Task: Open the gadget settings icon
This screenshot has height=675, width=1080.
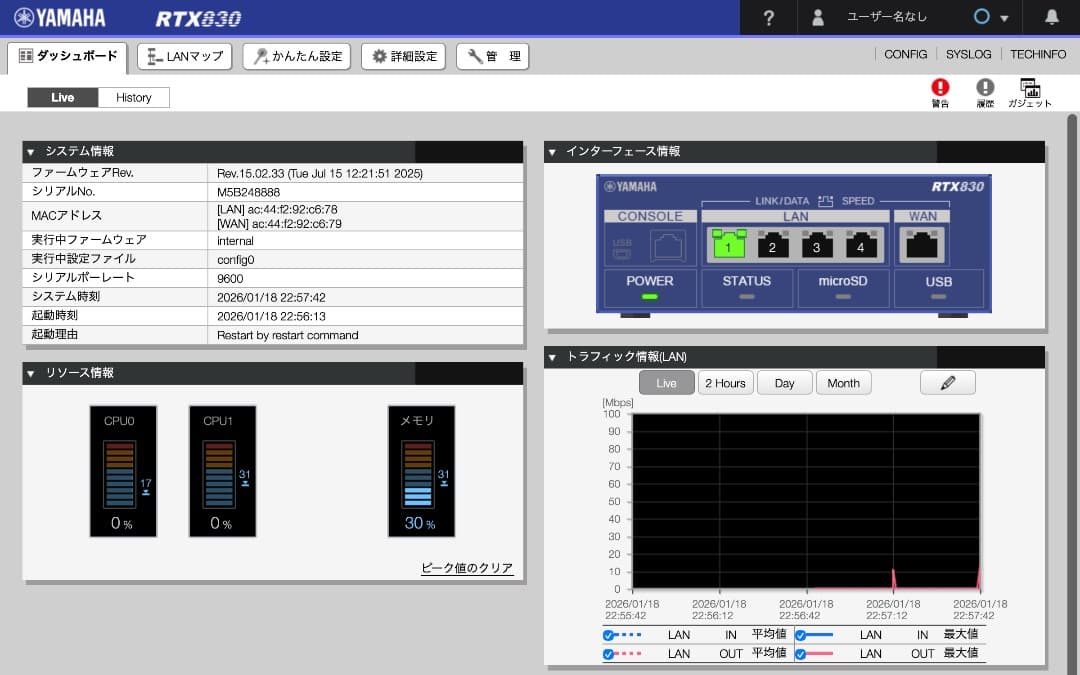Action: click(x=1029, y=88)
